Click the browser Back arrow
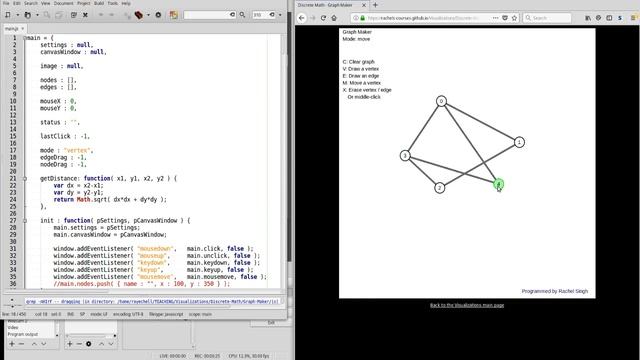The width and height of the screenshot is (640, 360). coord(302,18)
